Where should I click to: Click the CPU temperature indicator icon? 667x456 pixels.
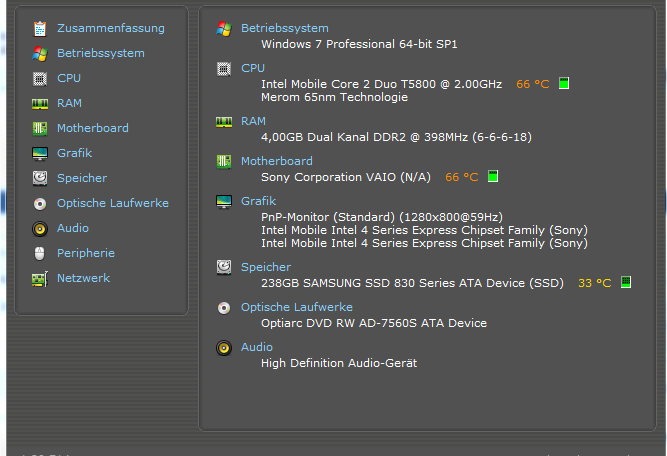tap(564, 83)
